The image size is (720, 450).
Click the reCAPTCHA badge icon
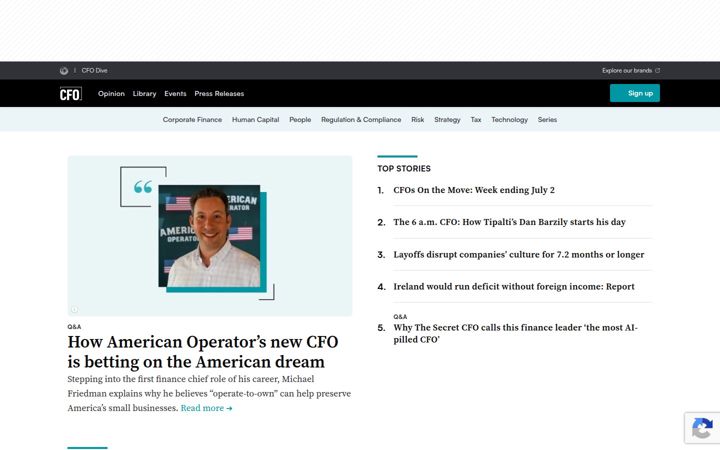702,428
